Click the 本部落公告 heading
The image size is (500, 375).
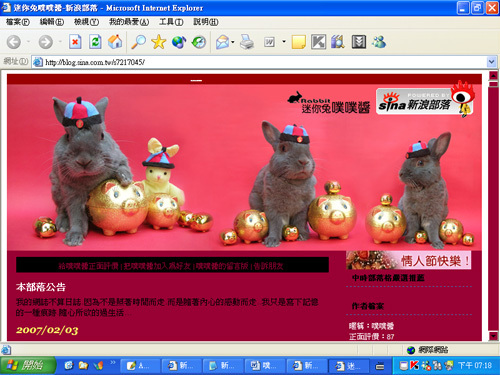(41, 287)
